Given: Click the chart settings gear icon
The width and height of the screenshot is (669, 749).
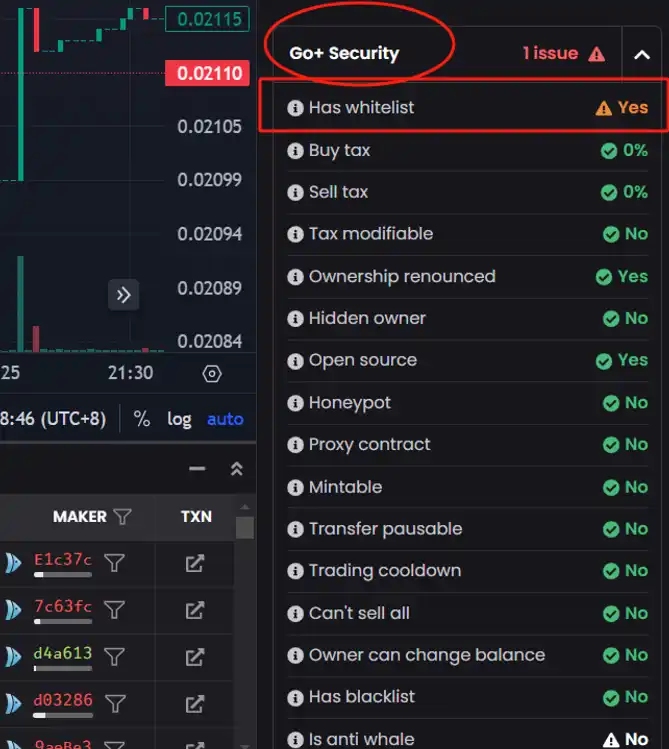Looking at the screenshot, I should pos(211,374).
